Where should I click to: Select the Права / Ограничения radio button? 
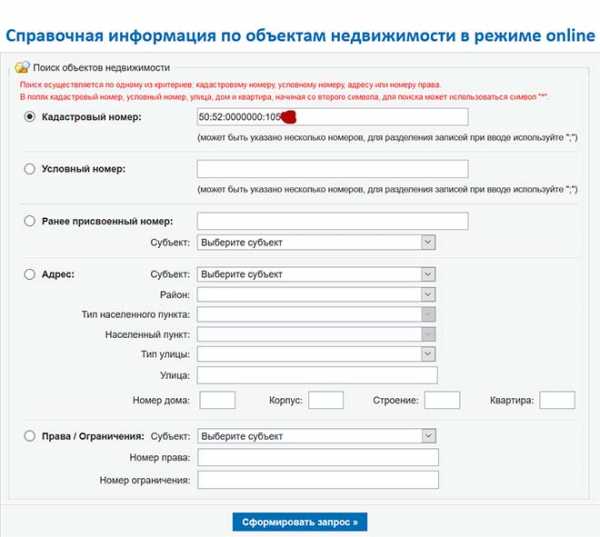point(29,436)
